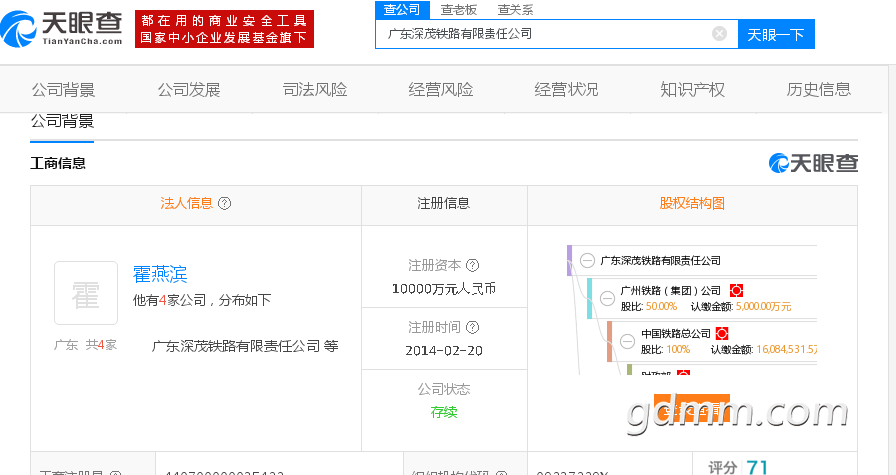The height and width of the screenshot is (475, 896).
Task: Switch to the 查公司 search tab
Action: (x=402, y=10)
